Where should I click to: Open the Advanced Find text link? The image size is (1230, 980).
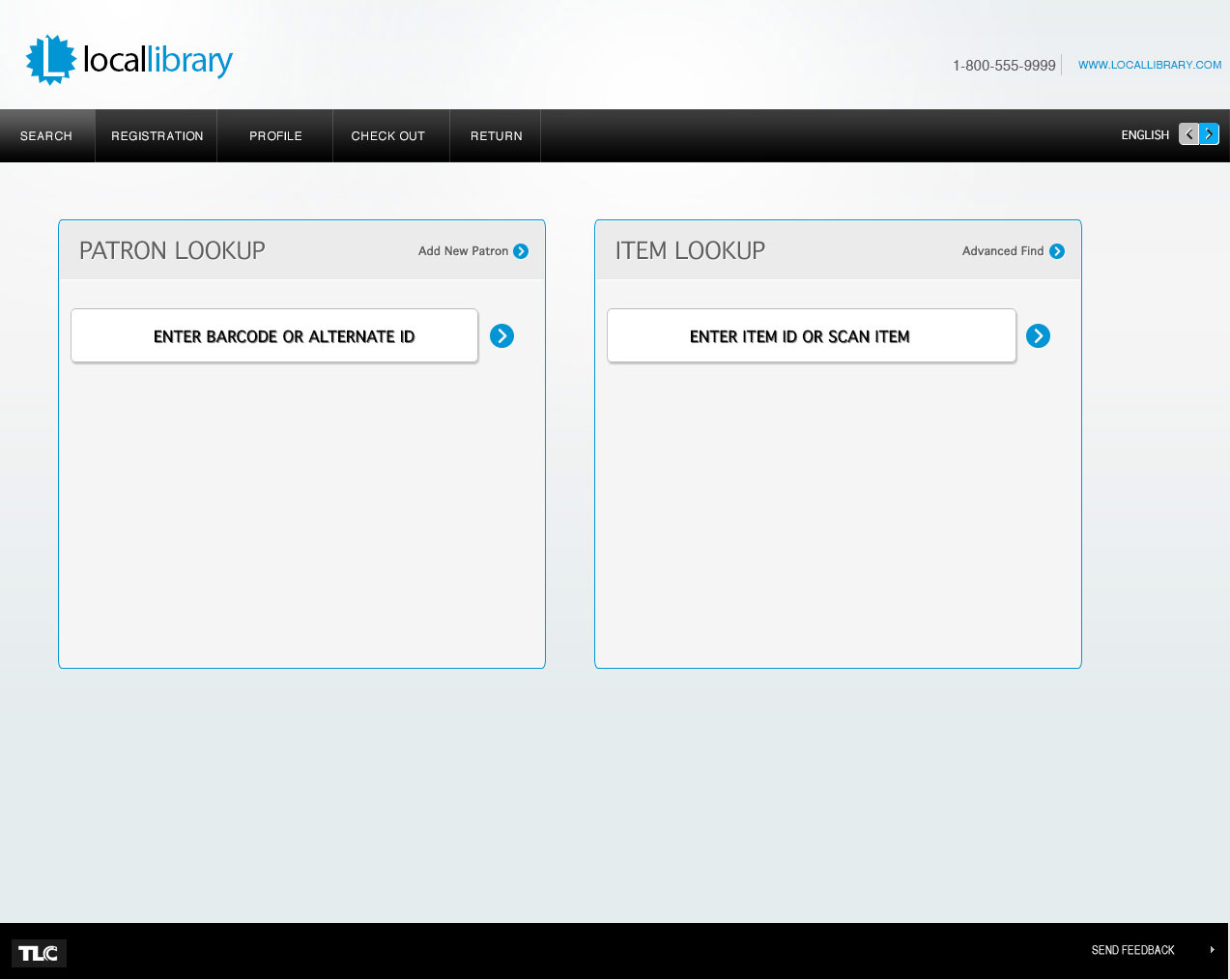point(1002,251)
